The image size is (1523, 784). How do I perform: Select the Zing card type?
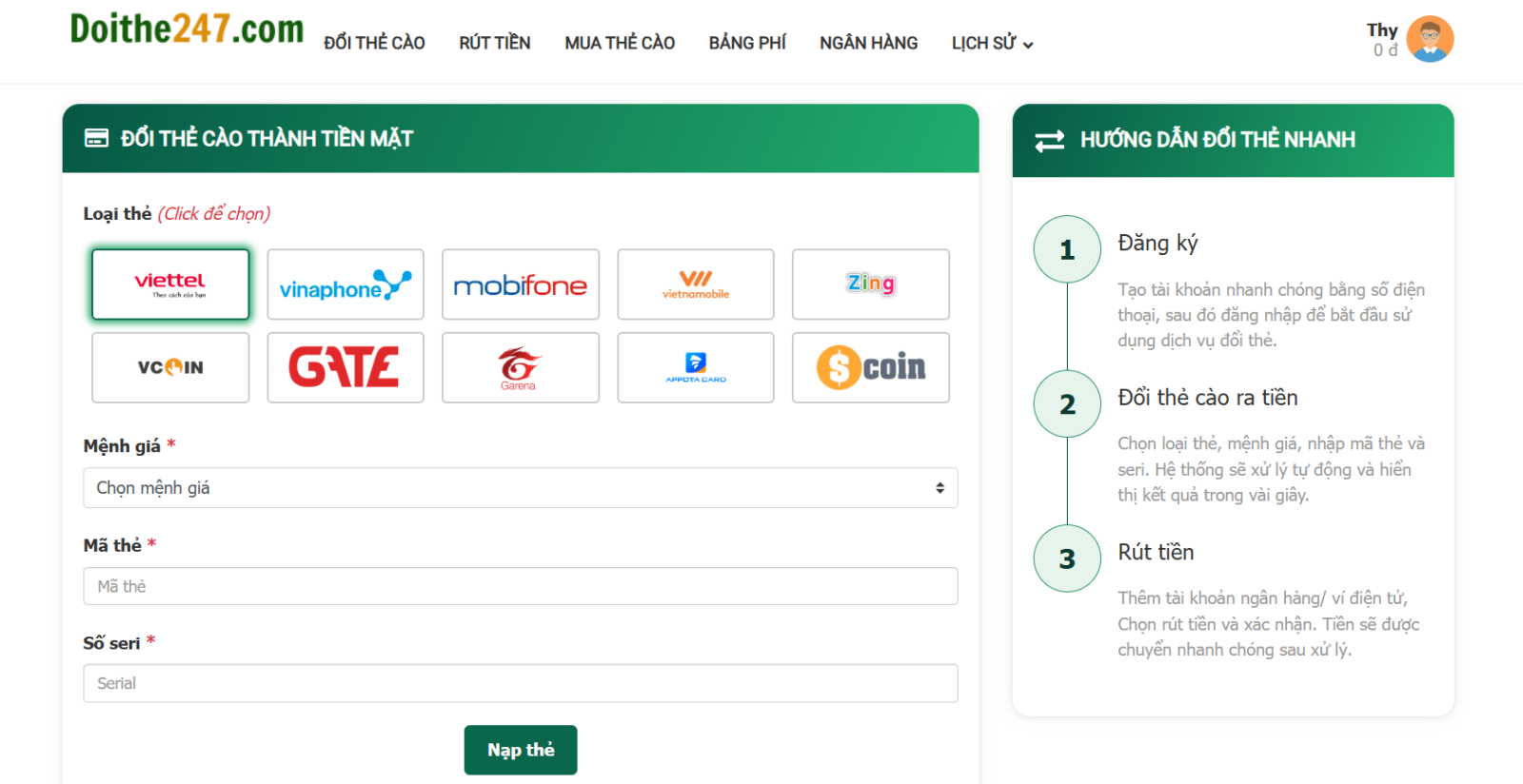pyautogui.click(x=871, y=284)
